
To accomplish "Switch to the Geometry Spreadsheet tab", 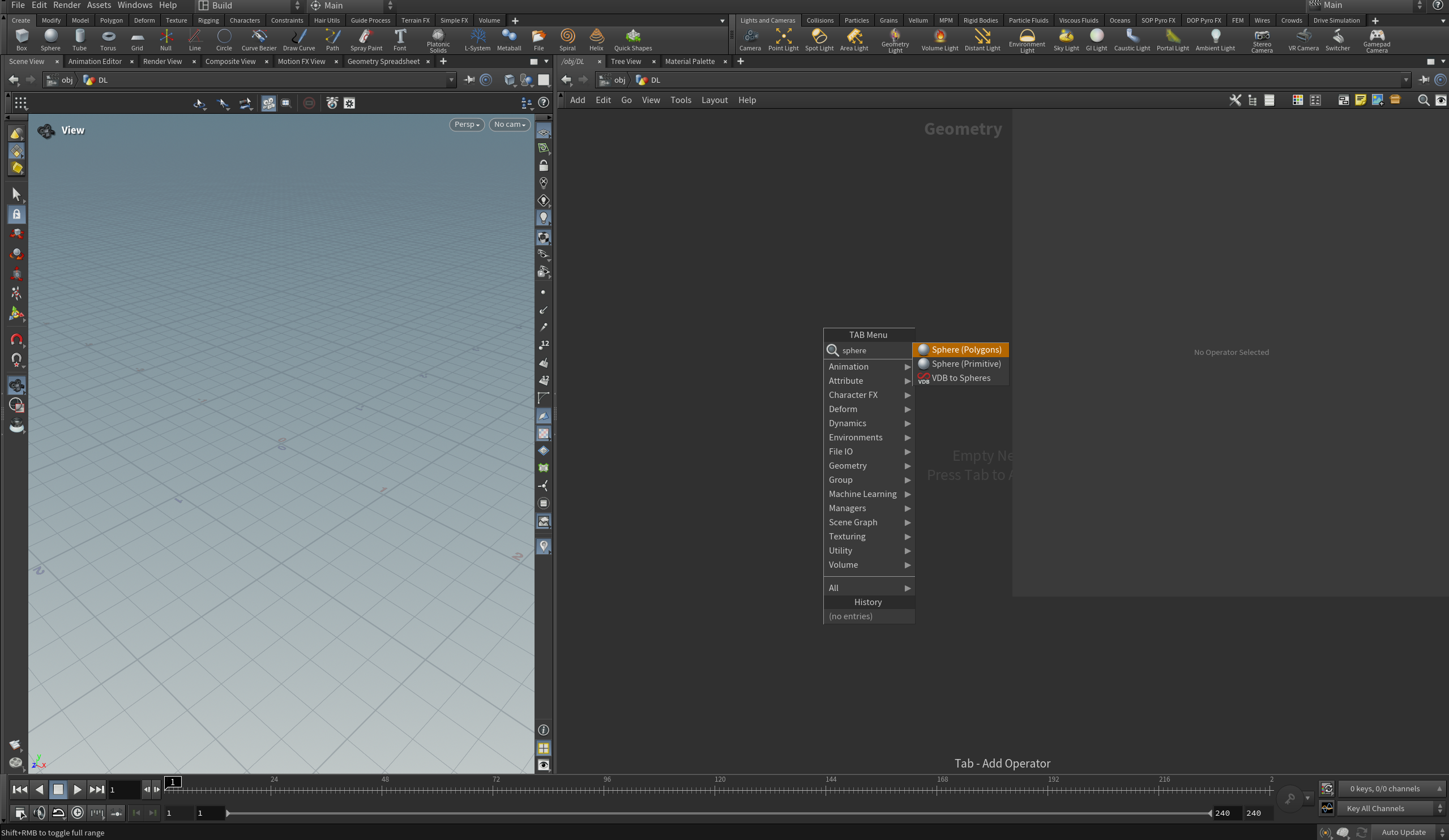I will tap(383, 62).
